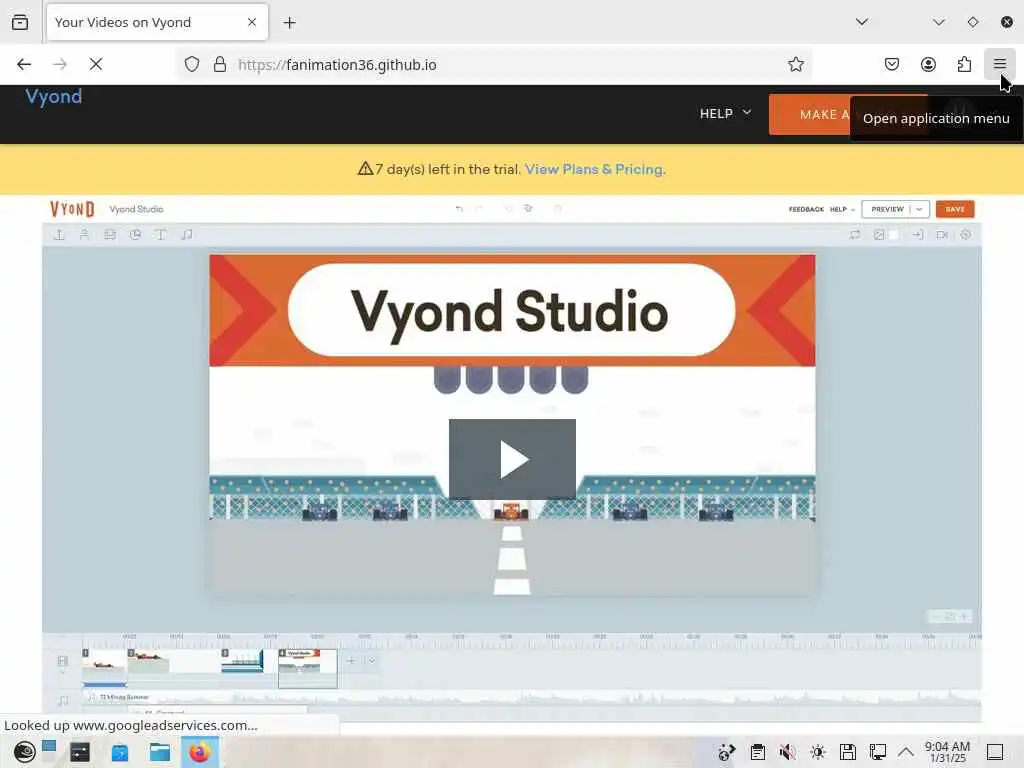Open the Dolphin file manager taskbar icon
1024x768 pixels.
[x=160, y=752]
